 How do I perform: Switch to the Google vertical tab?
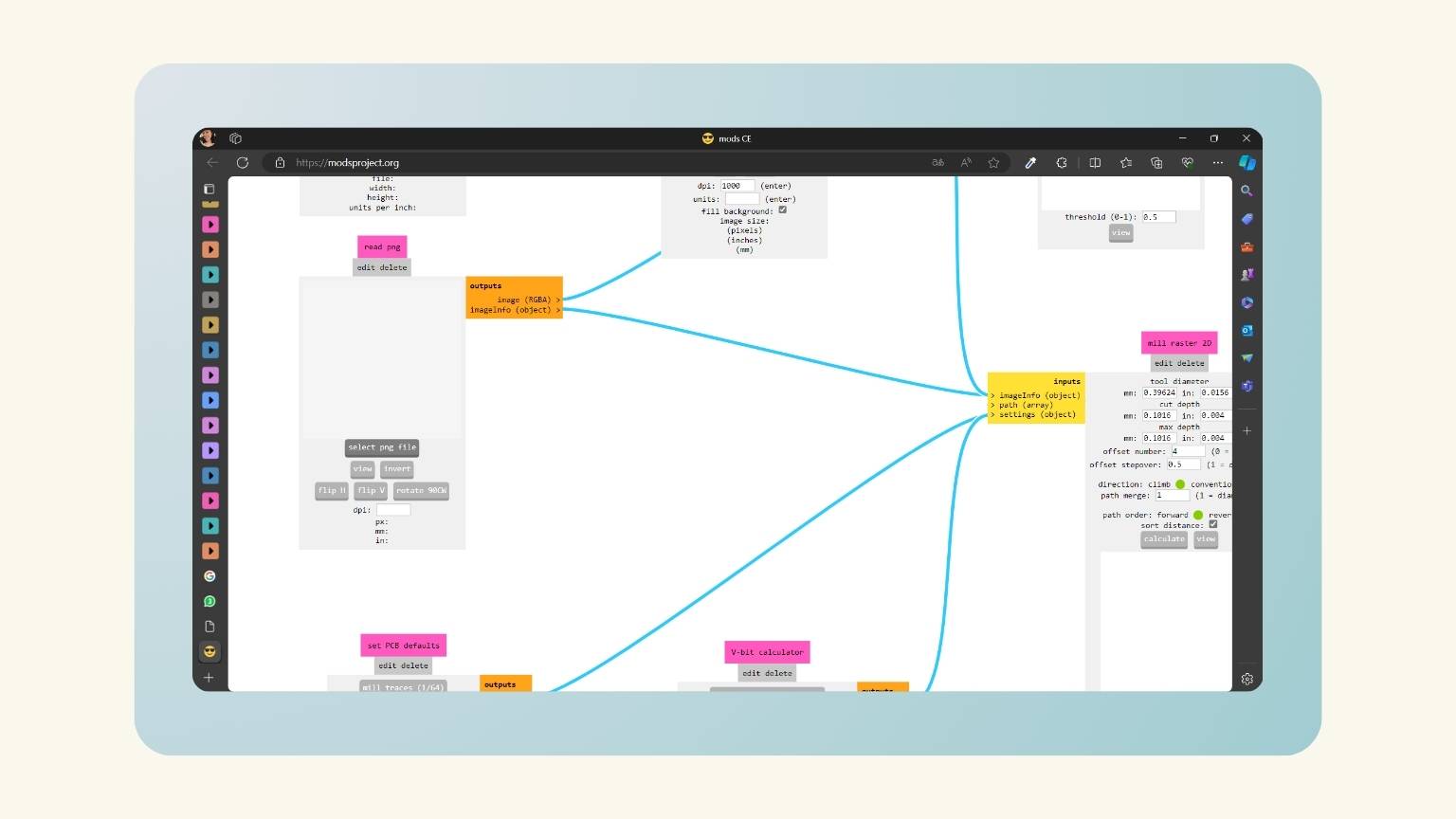click(210, 576)
